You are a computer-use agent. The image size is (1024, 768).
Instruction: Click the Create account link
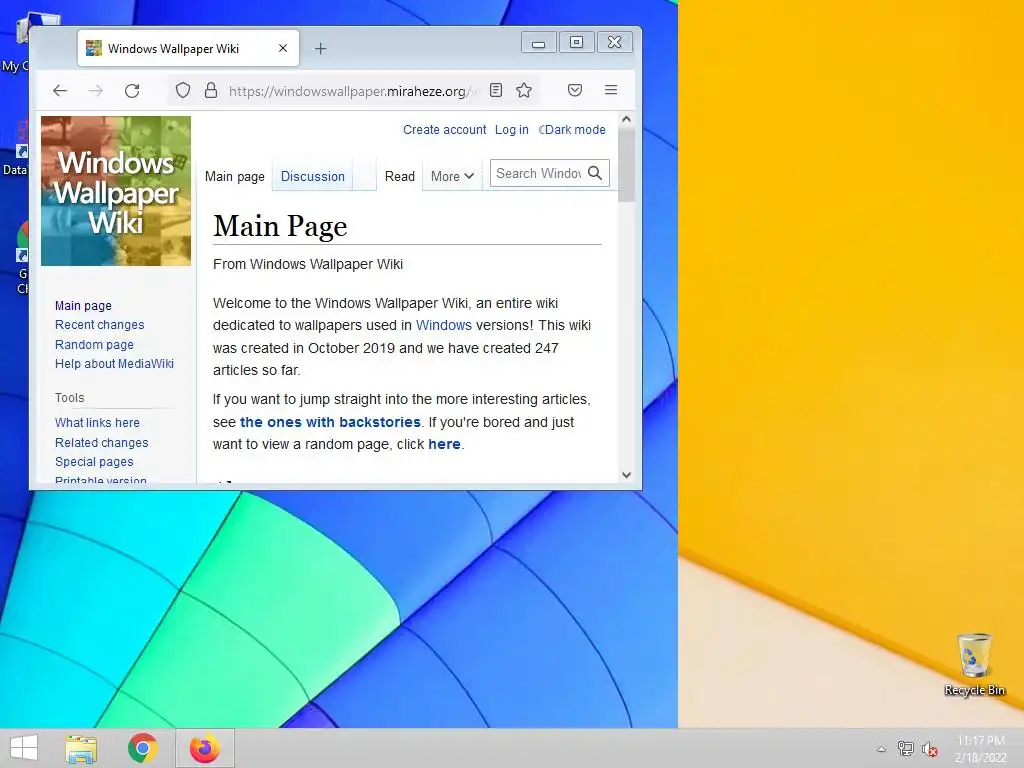[x=444, y=130]
